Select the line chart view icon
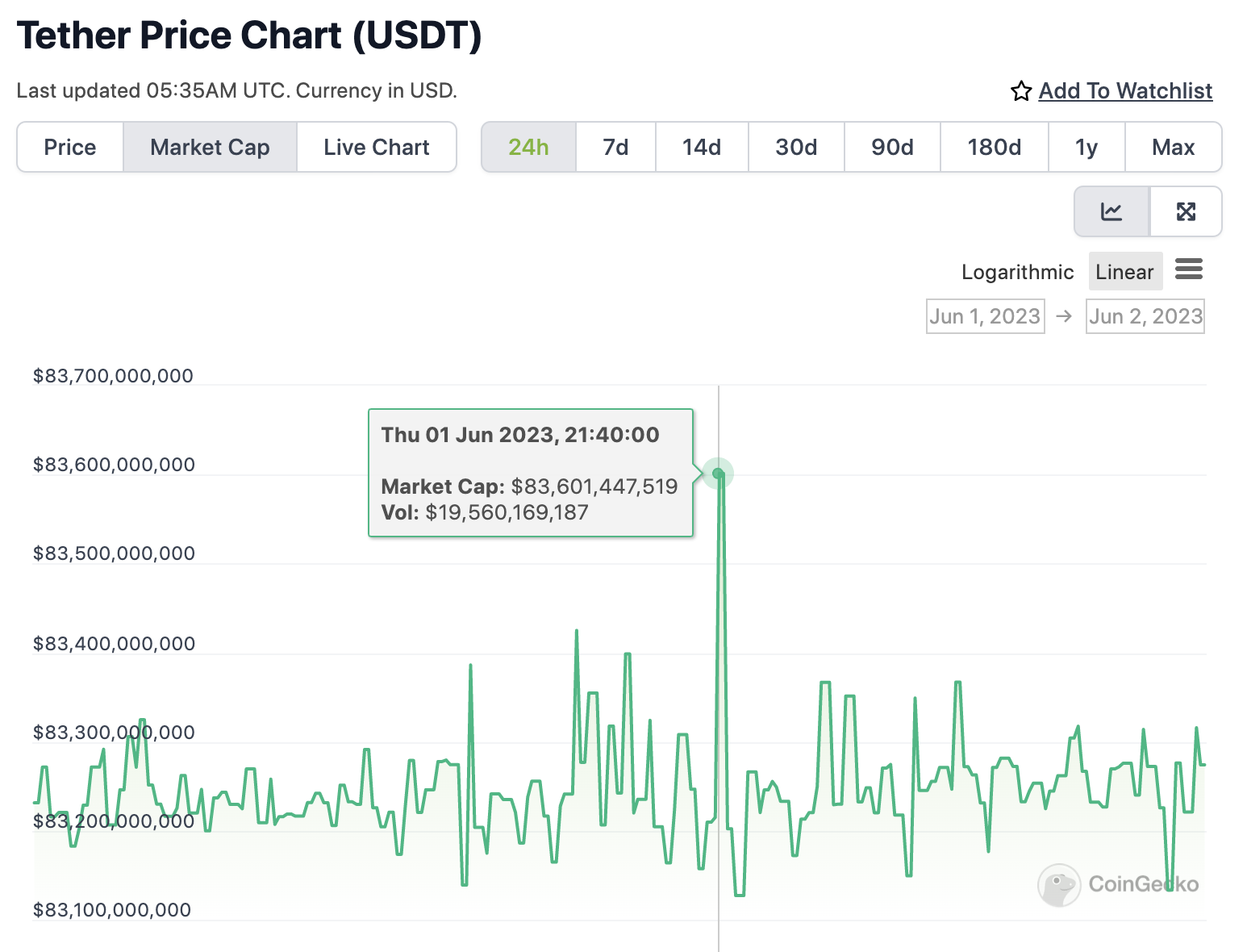This screenshot has height=952, width=1247. (x=1111, y=211)
